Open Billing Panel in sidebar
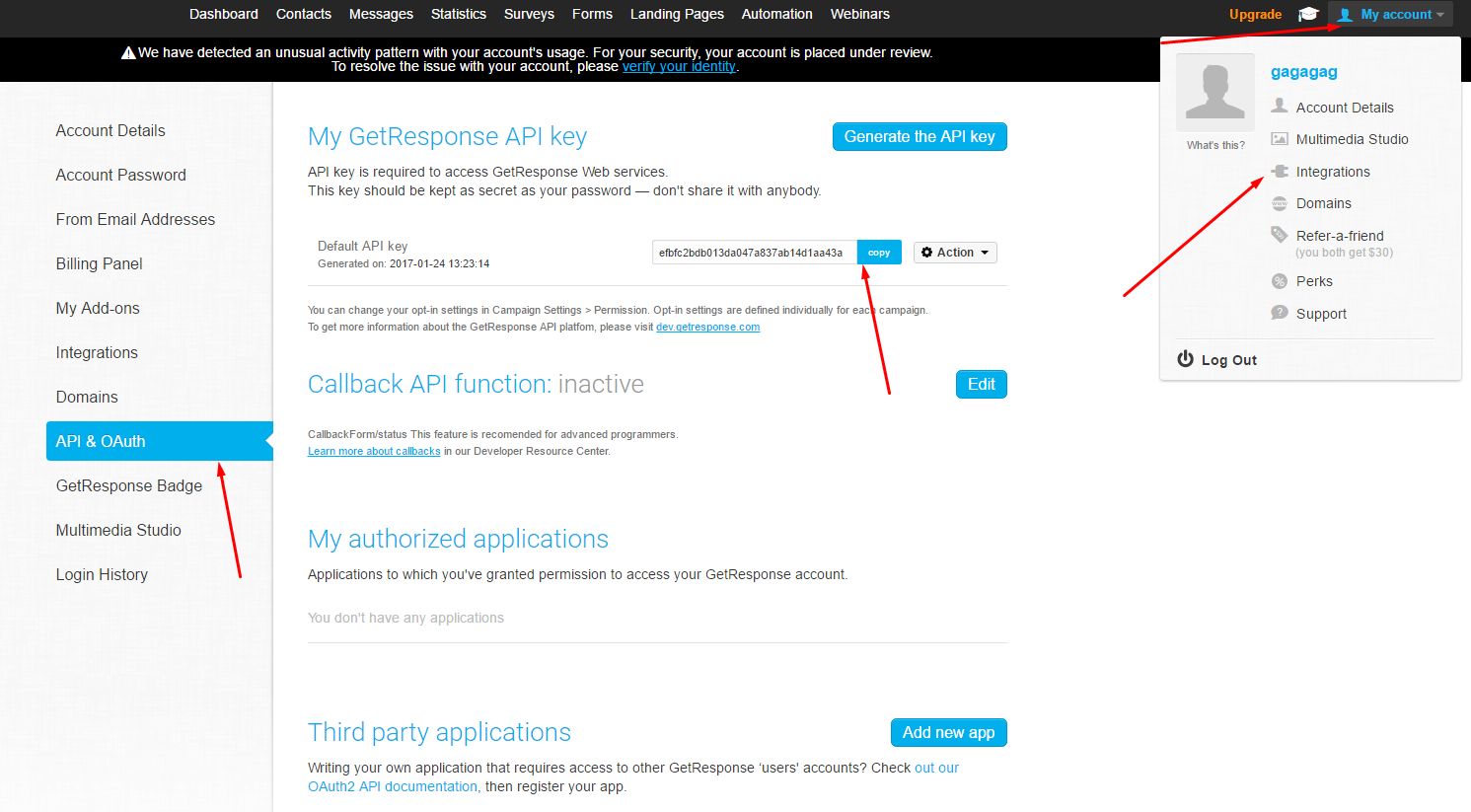The width and height of the screenshot is (1471, 812). point(99,263)
